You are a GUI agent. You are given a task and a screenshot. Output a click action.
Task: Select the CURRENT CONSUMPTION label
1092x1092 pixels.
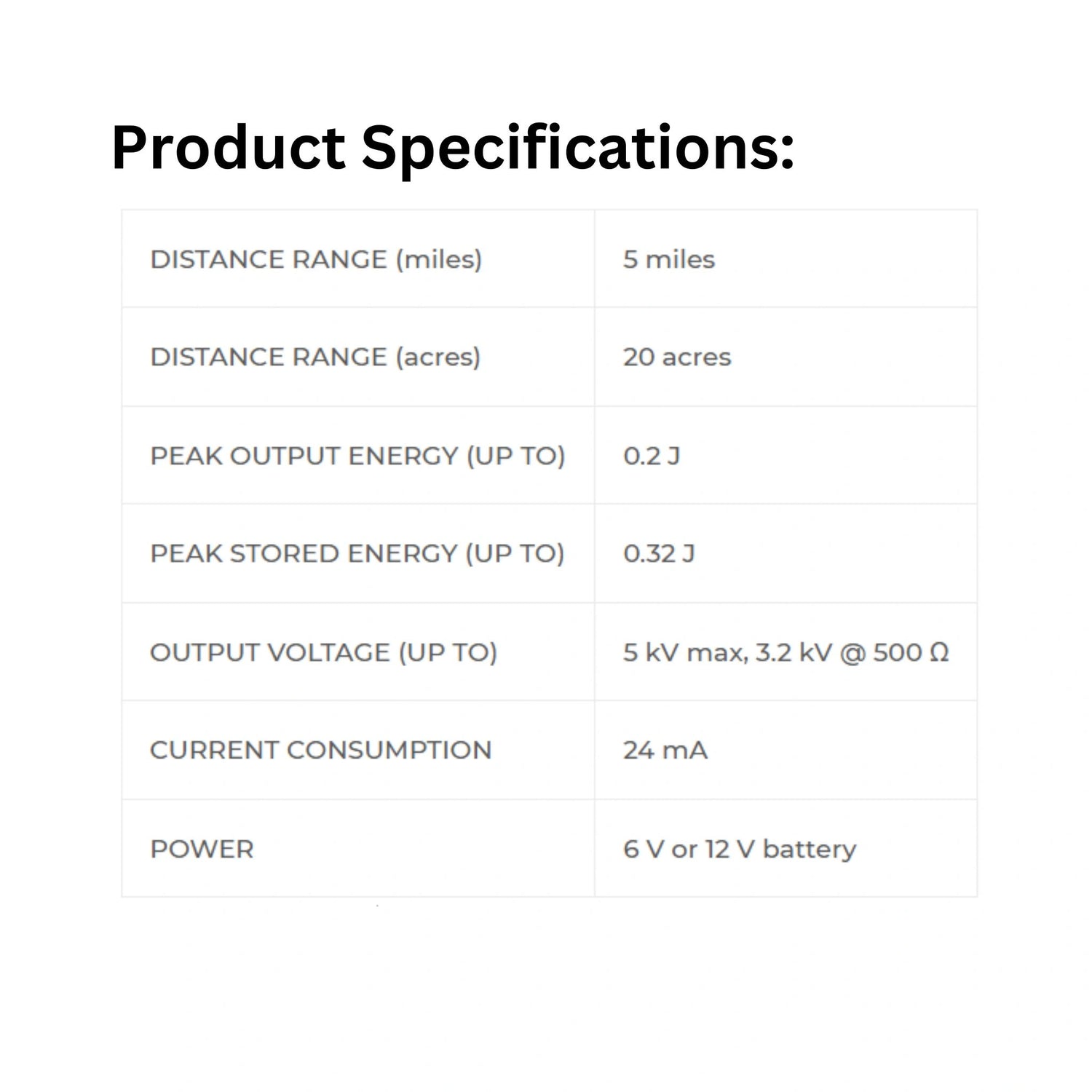point(320,751)
